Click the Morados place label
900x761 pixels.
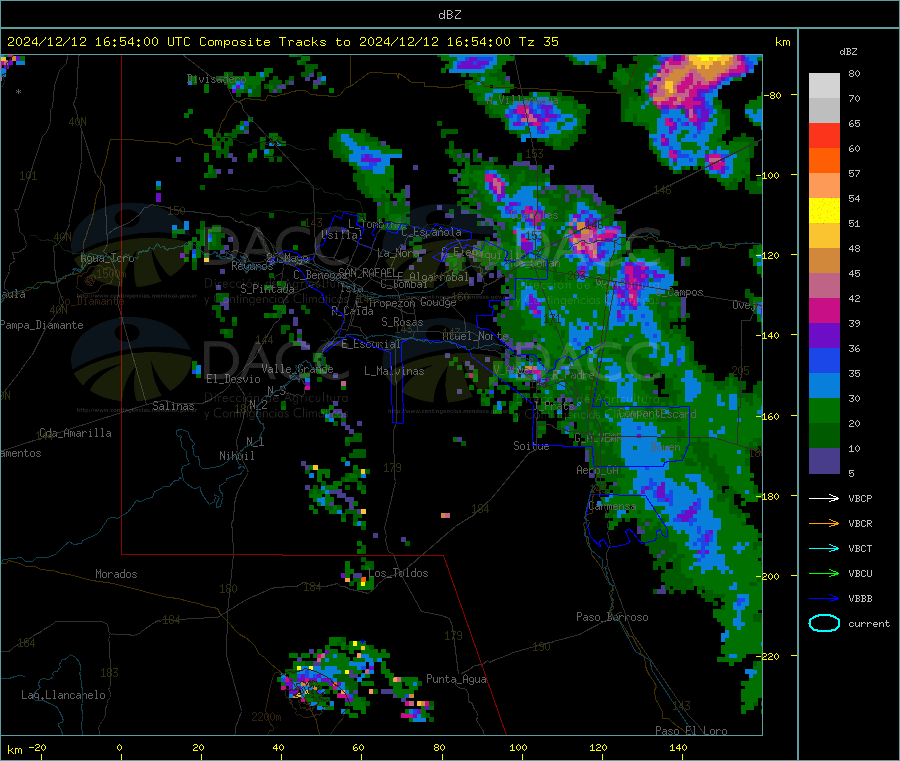tap(116, 574)
